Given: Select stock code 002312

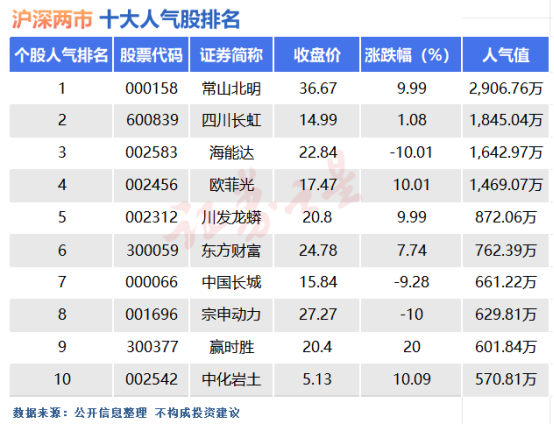Looking at the screenshot, I should click(x=152, y=217).
